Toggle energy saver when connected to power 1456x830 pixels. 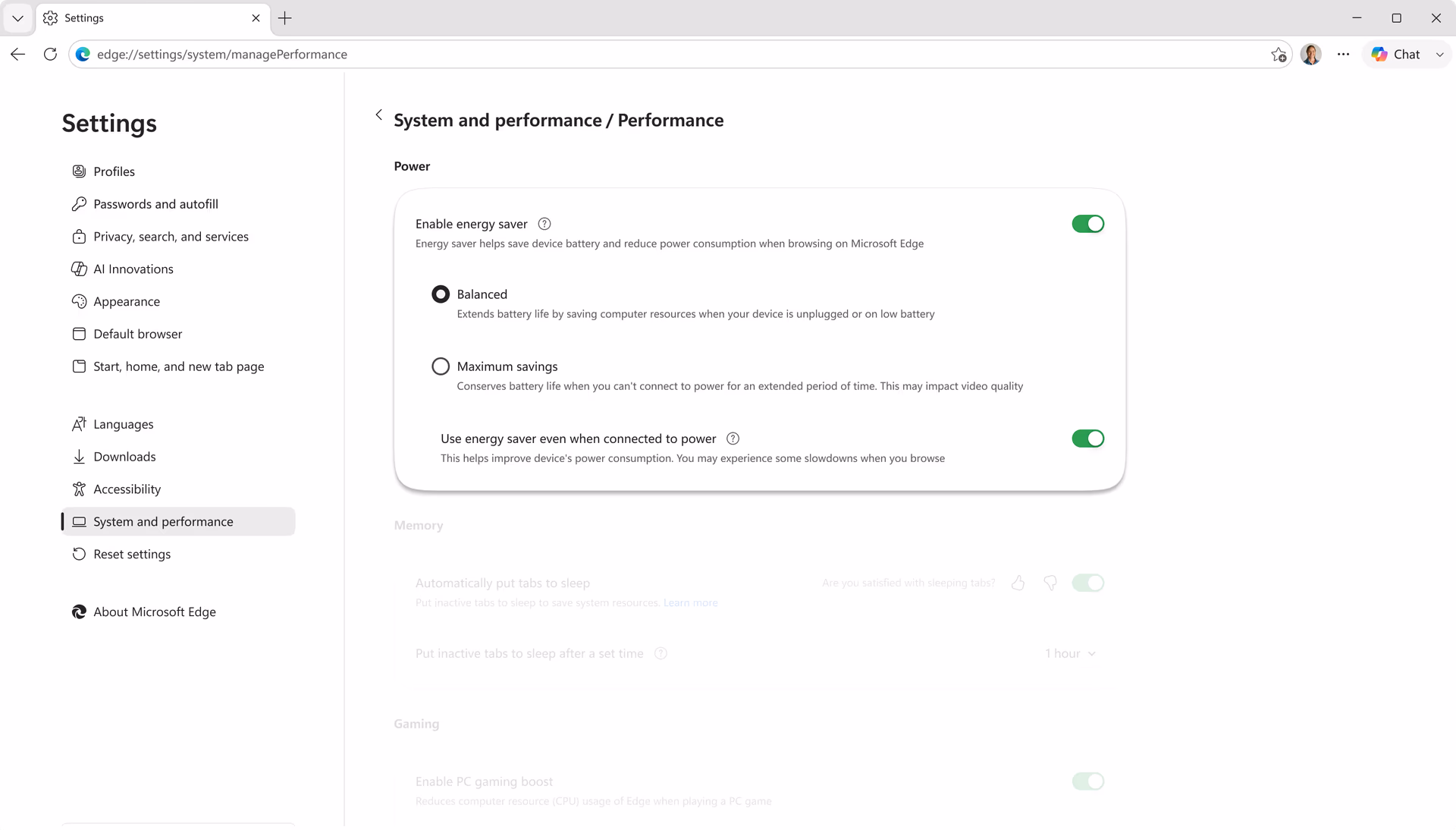coord(1087,439)
